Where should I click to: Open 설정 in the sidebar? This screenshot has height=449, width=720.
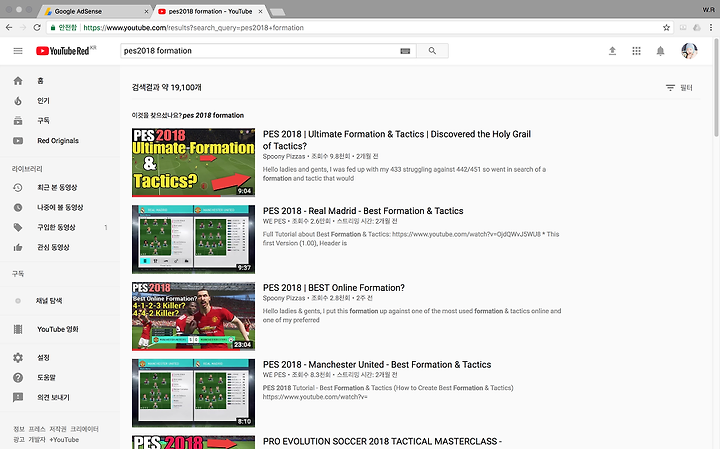tap(43, 358)
